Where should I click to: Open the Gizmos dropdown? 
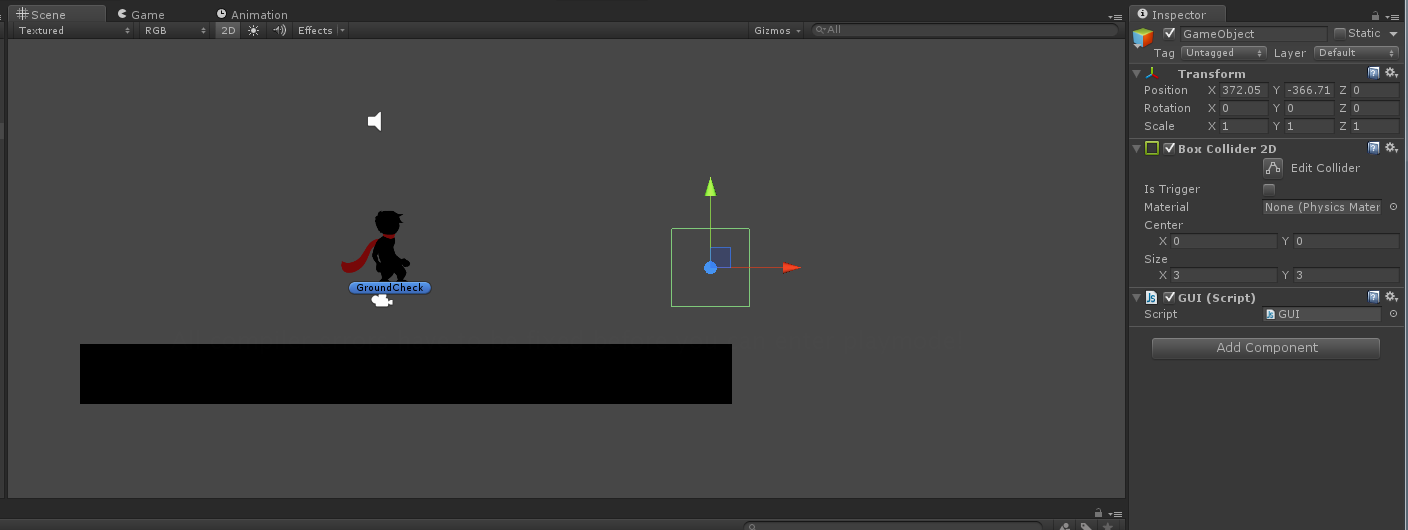(779, 30)
